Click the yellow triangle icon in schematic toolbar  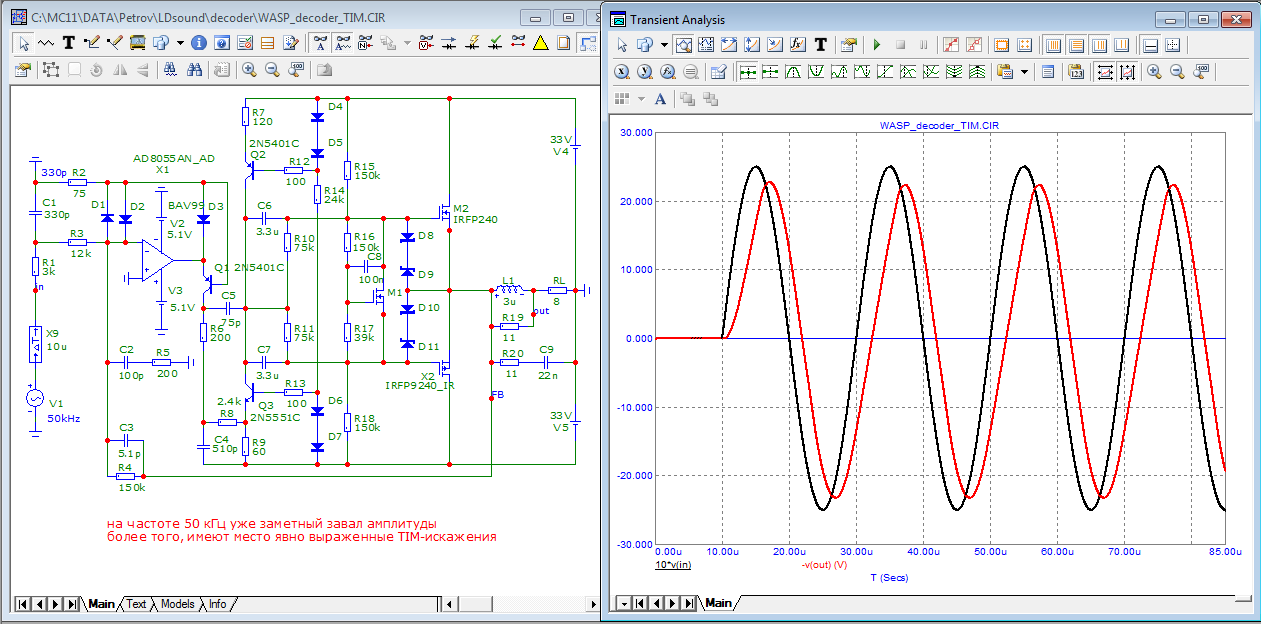[x=540, y=43]
